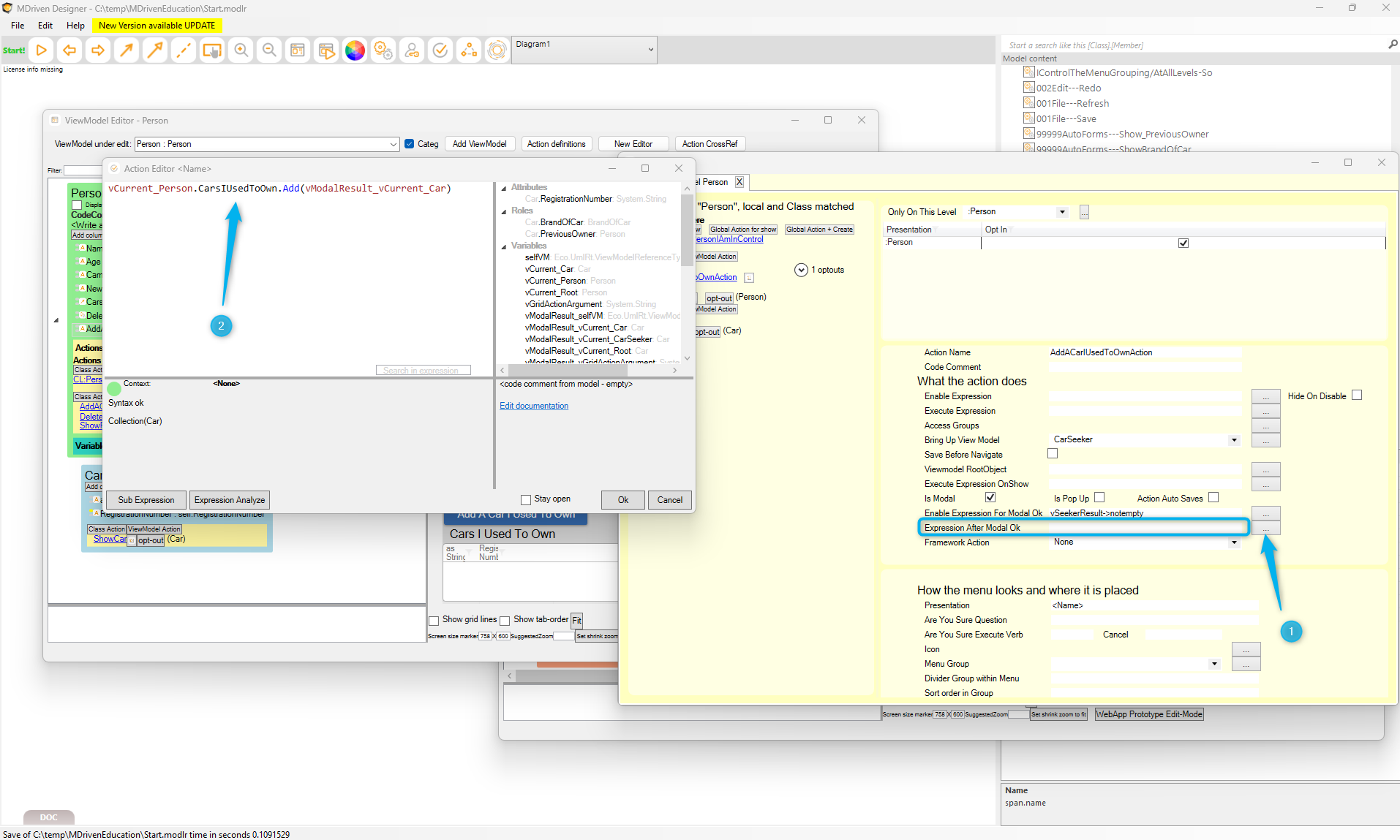This screenshot has width=1400, height=840.
Task: Click the Expression Analyze button
Action: (230, 500)
